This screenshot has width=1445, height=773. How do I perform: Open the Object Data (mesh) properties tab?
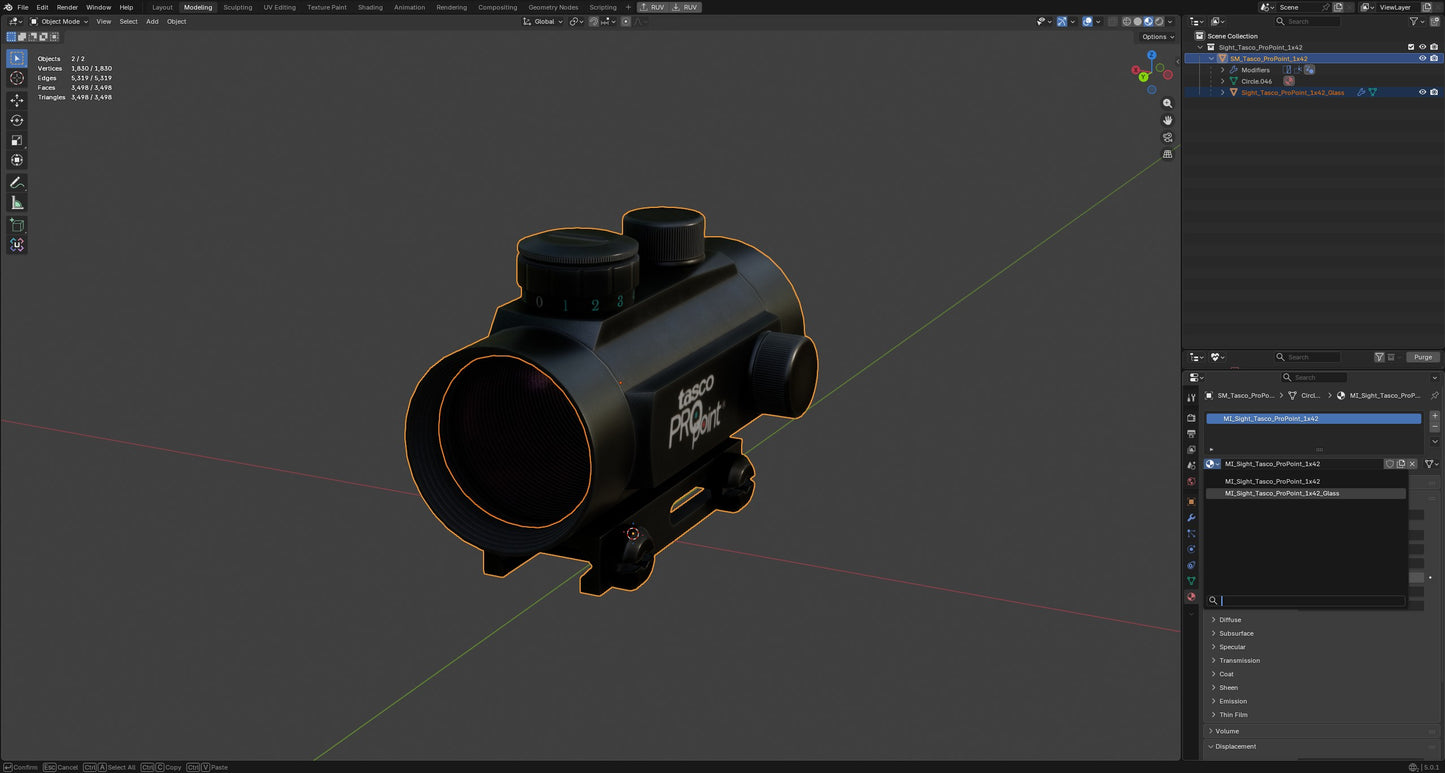click(x=1191, y=581)
